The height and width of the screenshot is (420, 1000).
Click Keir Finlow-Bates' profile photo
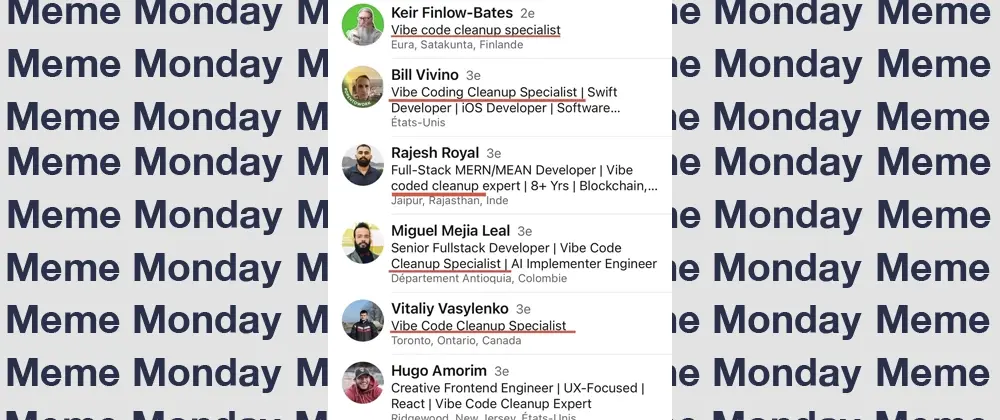point(362,25)
